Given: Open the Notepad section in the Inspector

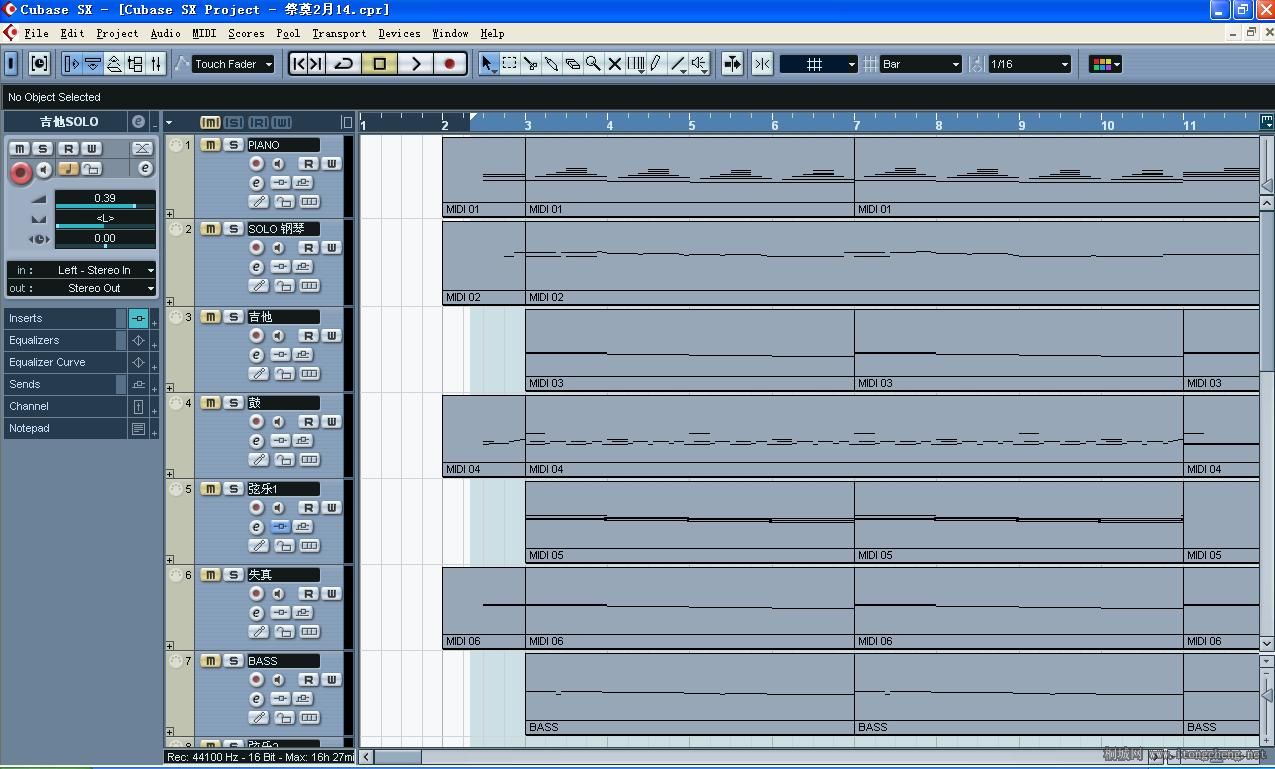Looking at the screenshot, I should [x=65, y=428].
